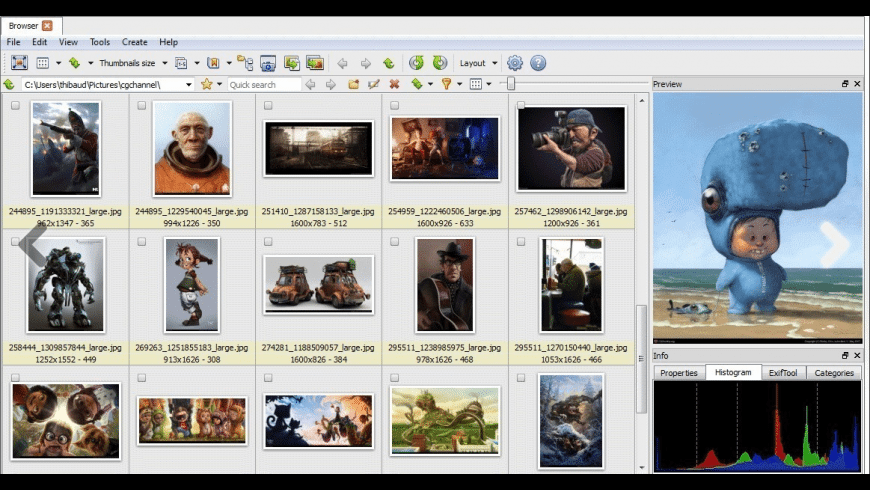Tick checkbox for 244895_1229540045_large.jpg thumbnail
870x490 pixels.
(142, 105)
